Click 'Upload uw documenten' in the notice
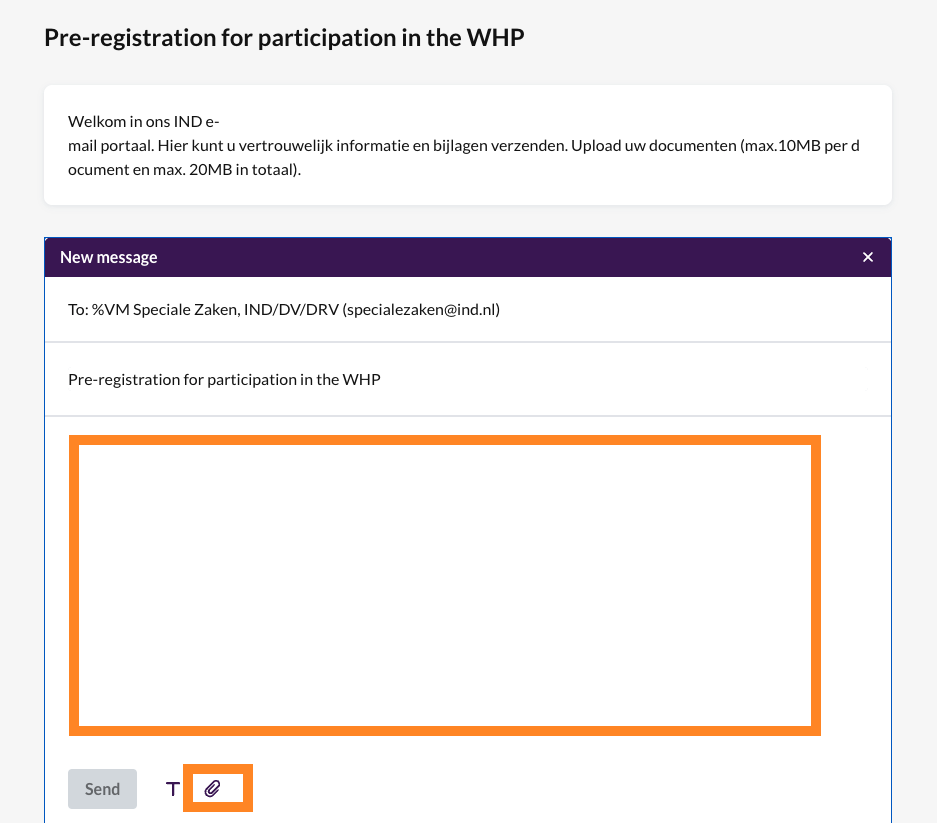Viewport: 937px width, 823px height. click(654, 145)
